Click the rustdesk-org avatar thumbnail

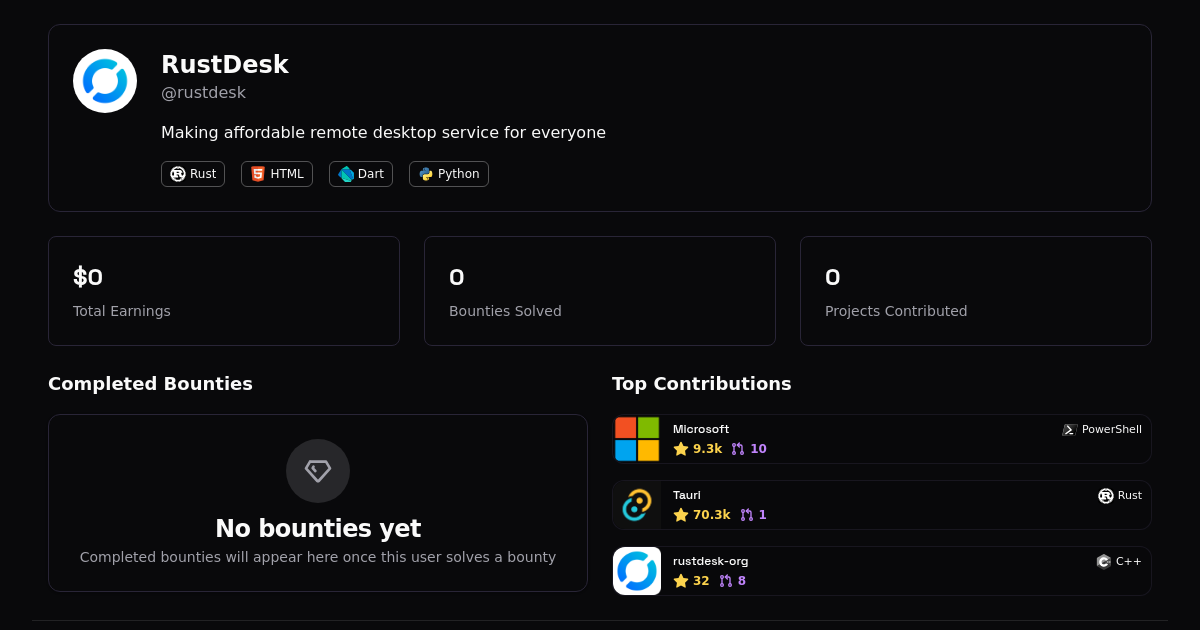click(x=637, y=570)
